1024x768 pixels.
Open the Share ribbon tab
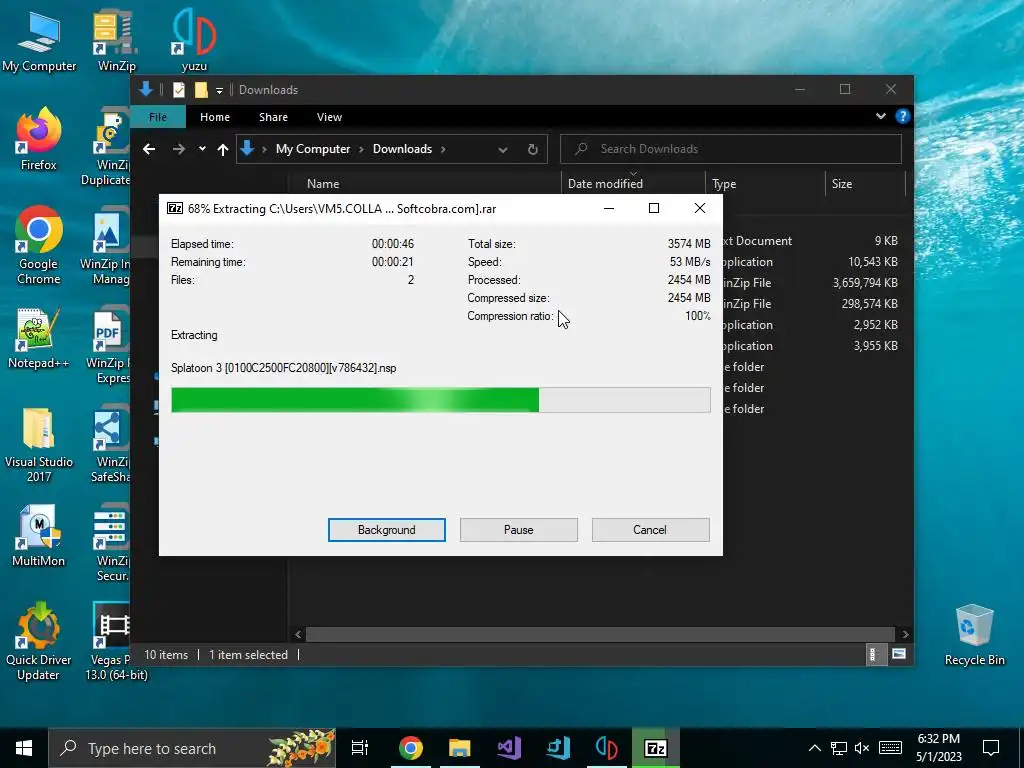pos(273,117)
